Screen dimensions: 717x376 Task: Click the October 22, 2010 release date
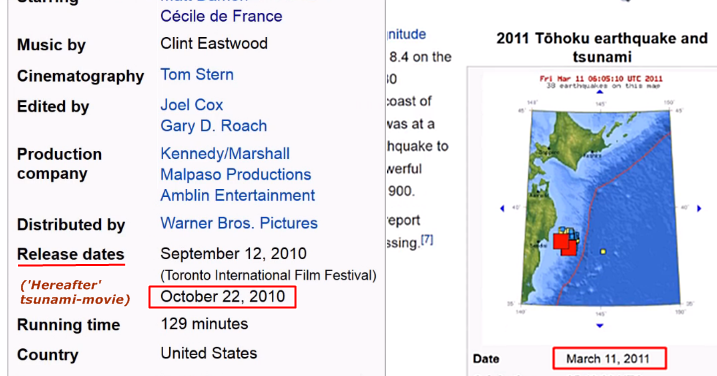tap(223, 297)
